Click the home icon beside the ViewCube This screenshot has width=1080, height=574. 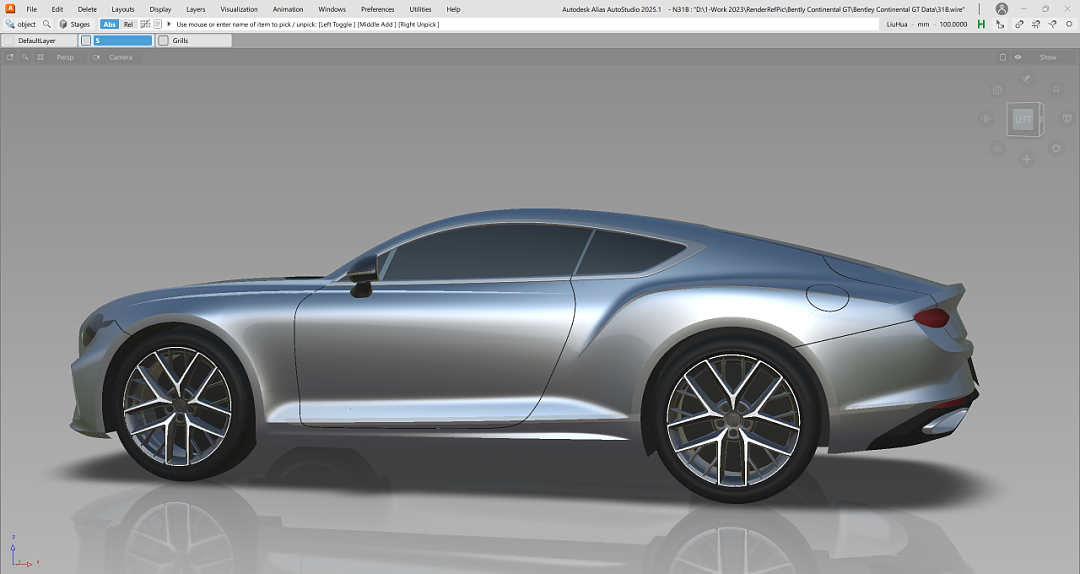[997, 90]
